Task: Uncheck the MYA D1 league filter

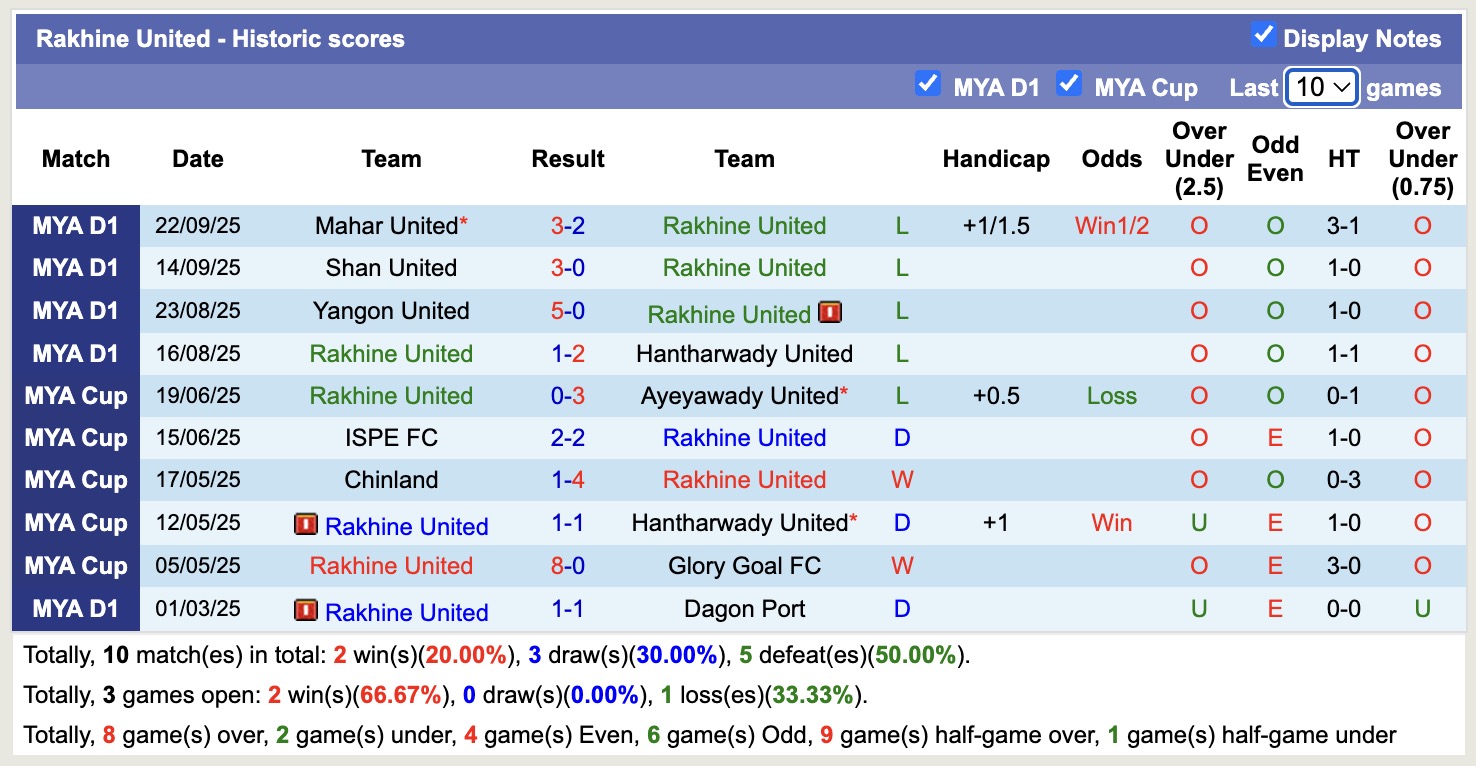Action: (x=928, y=84)
